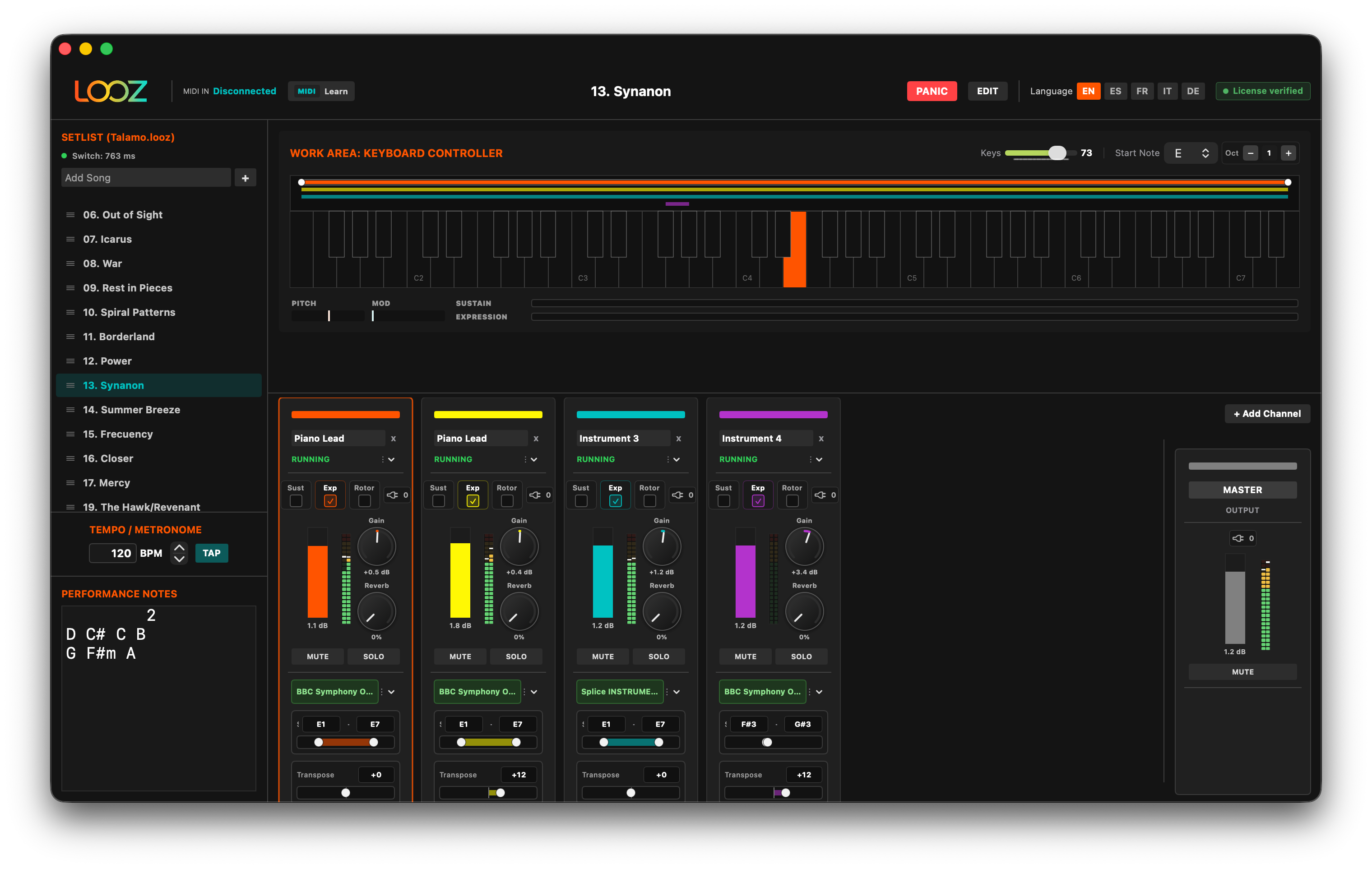Open plugin chevron beside Splice INSTRUME

[x=677, y=692]
